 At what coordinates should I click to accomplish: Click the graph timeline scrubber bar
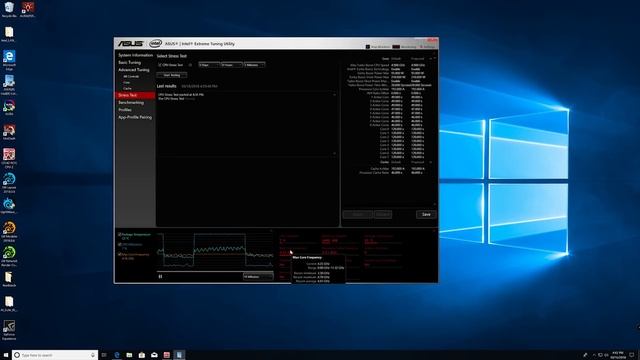pyautogui.click(x=215, y=271)
